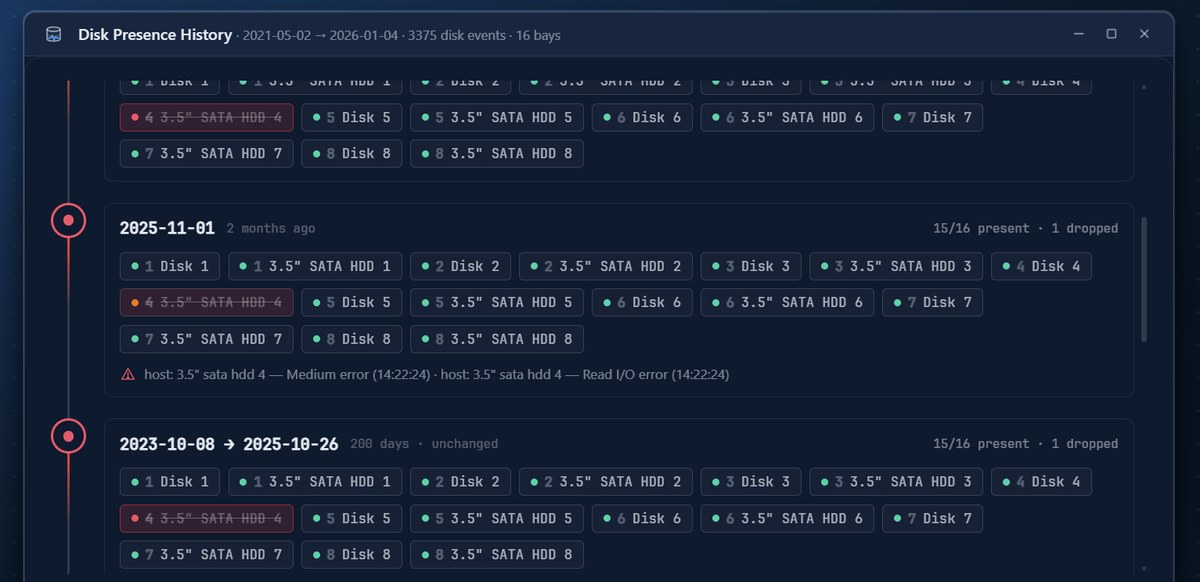The height and width of the screenshot is (582, 1200).
Task: Pick Disk 6 chip in the 2023-10-08 card
Action: (642, 518)
